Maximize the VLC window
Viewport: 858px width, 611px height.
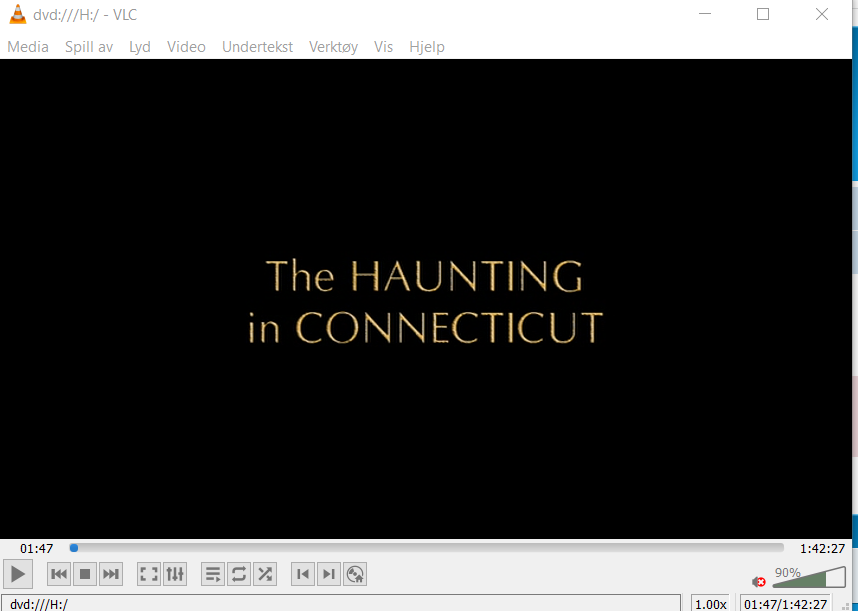[763, 14]
